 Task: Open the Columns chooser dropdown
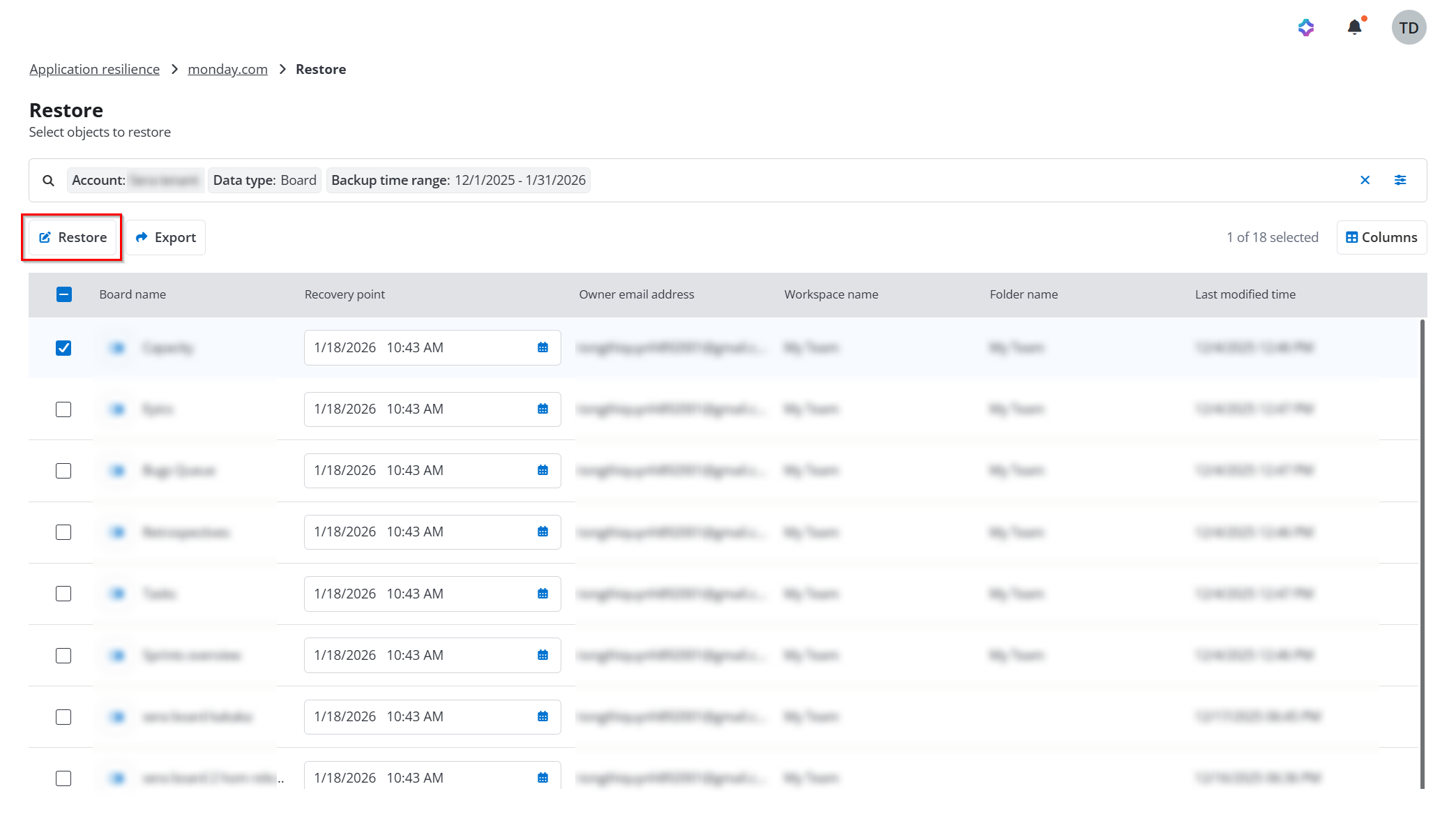point(1381,237)
